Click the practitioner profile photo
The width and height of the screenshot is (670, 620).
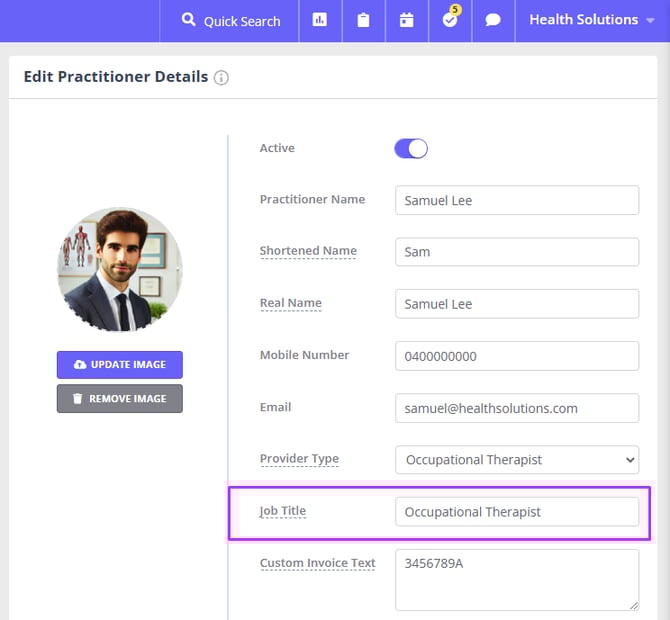coord(120,270)
